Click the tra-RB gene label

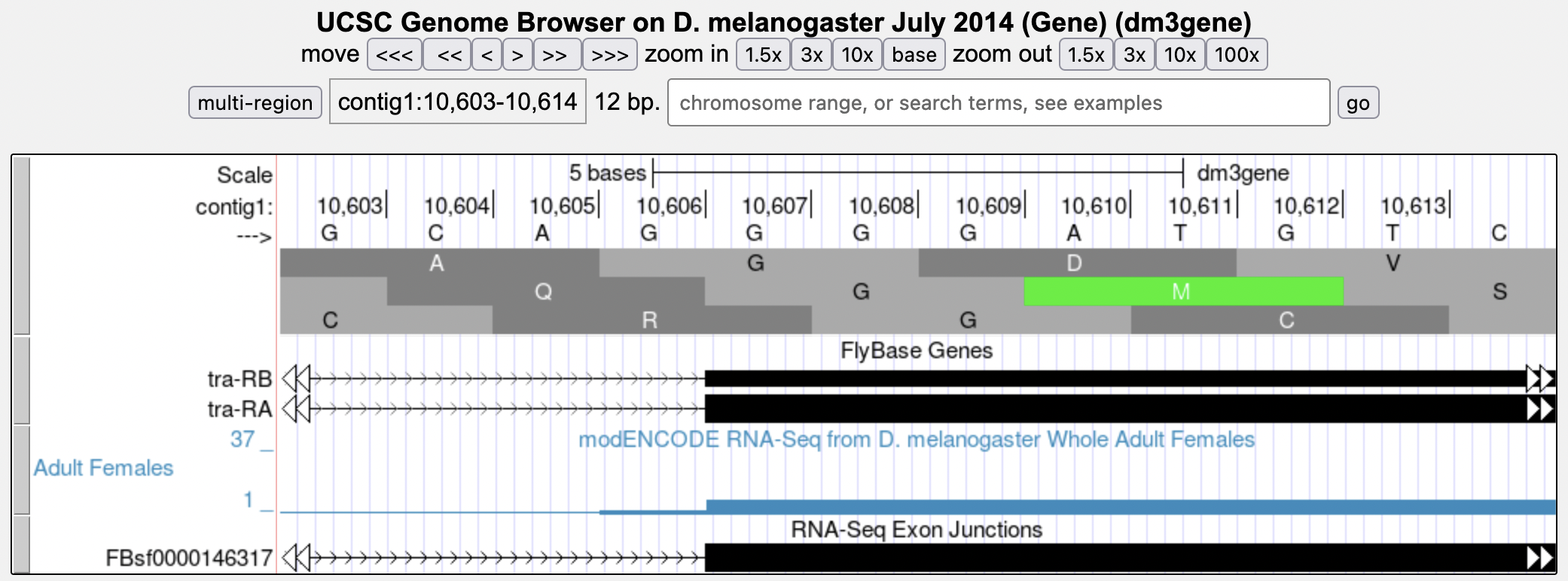pos(239,379)
